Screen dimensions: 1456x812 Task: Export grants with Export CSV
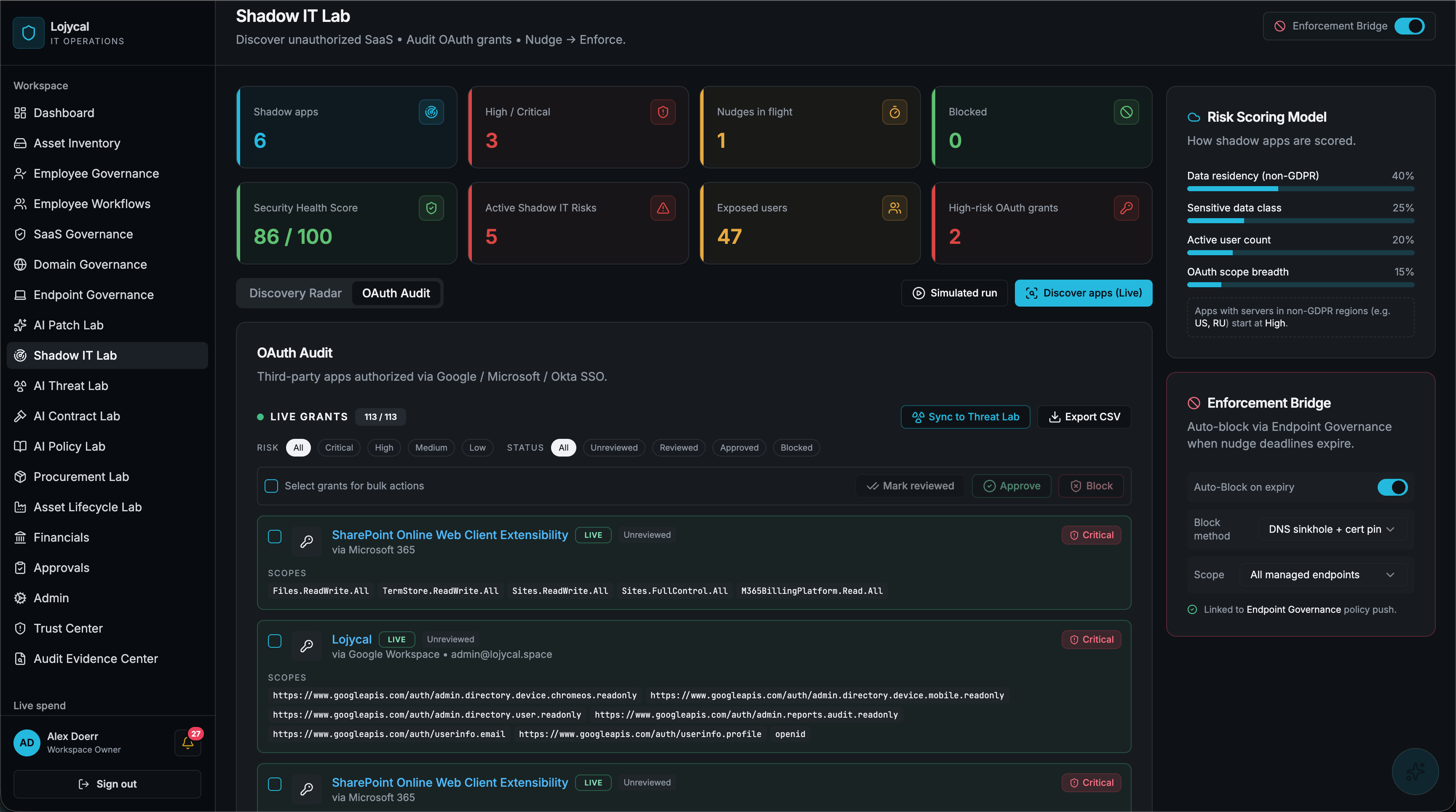(1084, 417)
